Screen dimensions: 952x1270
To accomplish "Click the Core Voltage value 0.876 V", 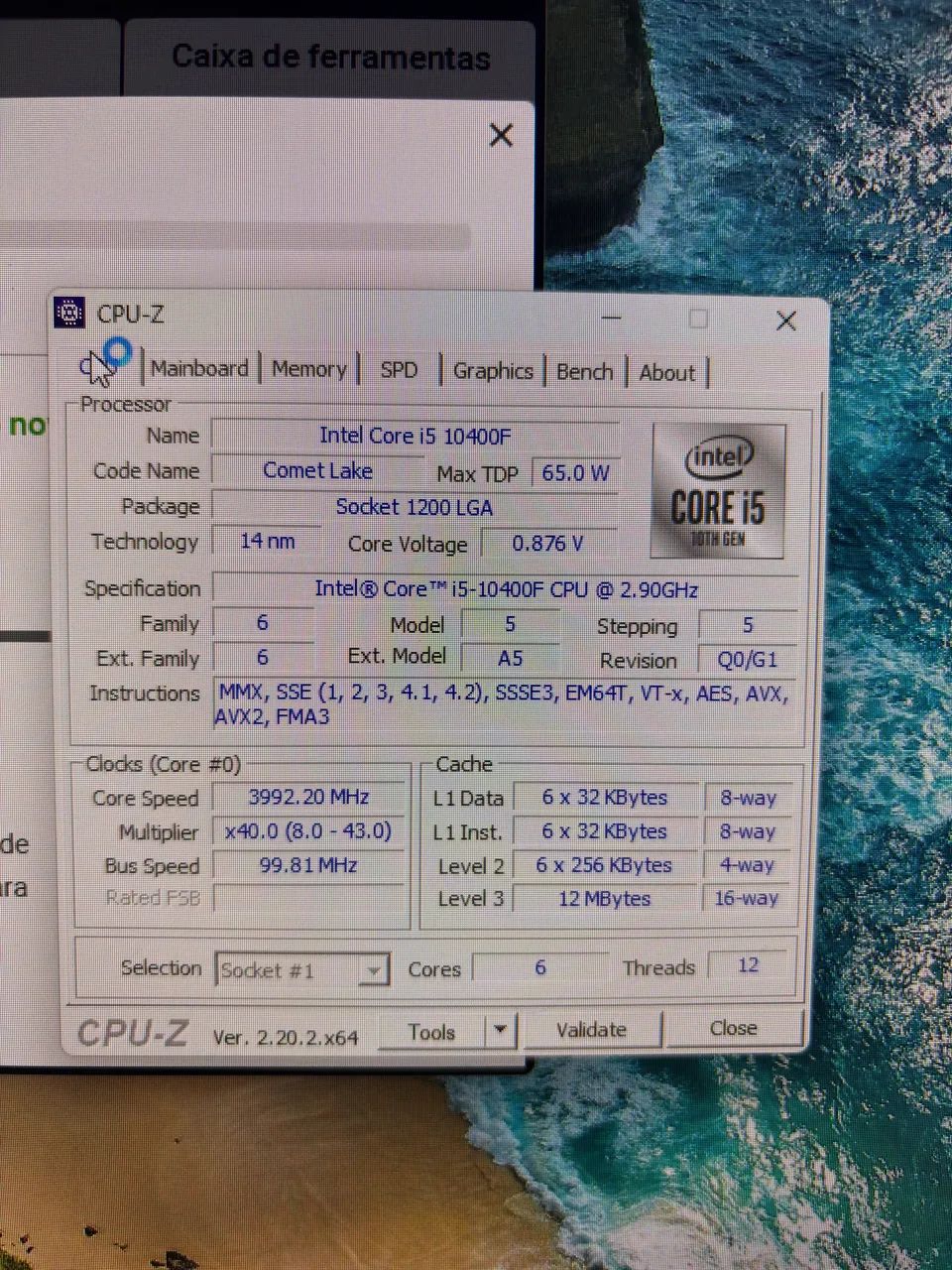I will point(548,544).
